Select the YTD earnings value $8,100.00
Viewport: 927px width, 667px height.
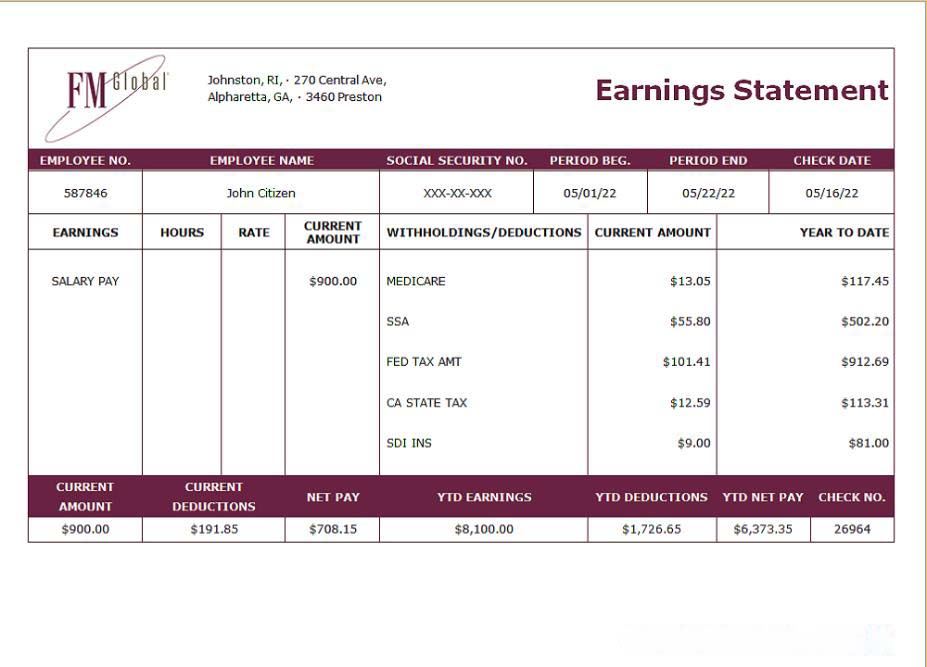pyautogui.click(x=484, y=529)
